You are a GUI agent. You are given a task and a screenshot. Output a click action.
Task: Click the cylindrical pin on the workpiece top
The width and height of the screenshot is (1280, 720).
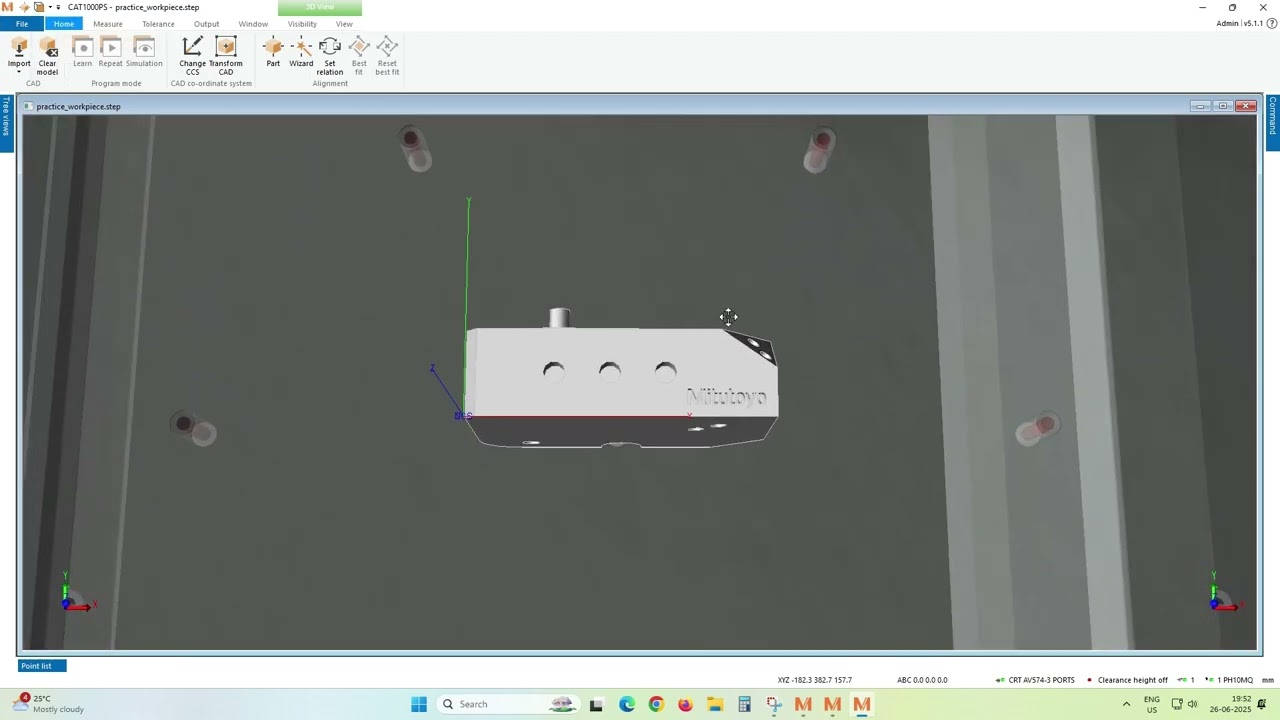coord(560,318)
